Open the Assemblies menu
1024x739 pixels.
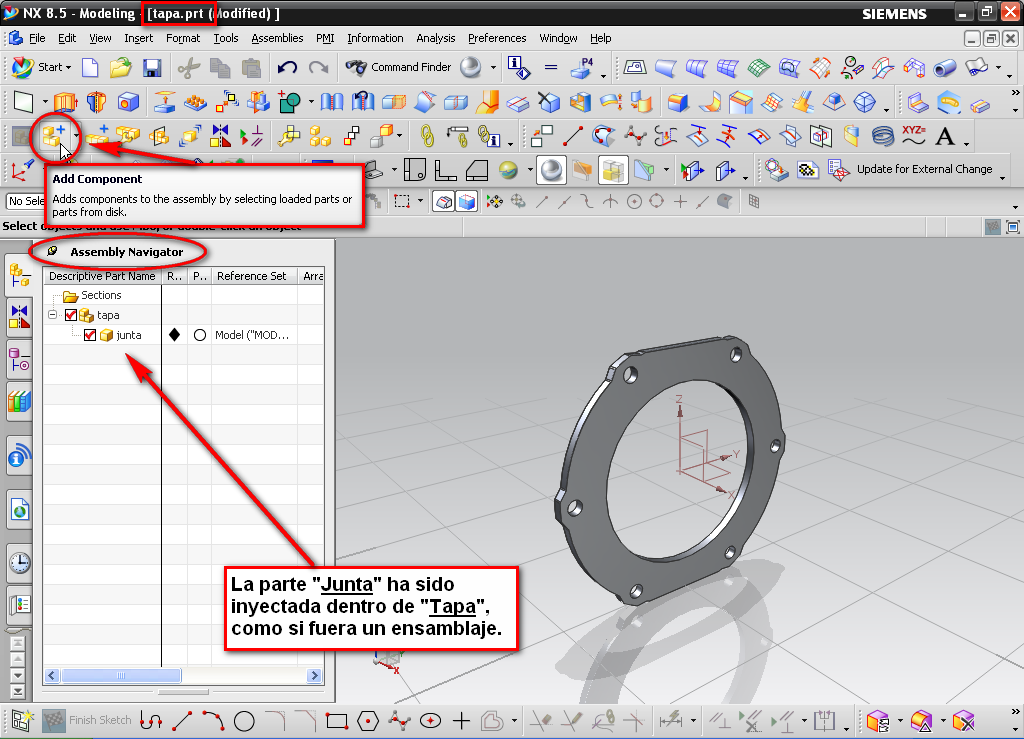(277, 38)
